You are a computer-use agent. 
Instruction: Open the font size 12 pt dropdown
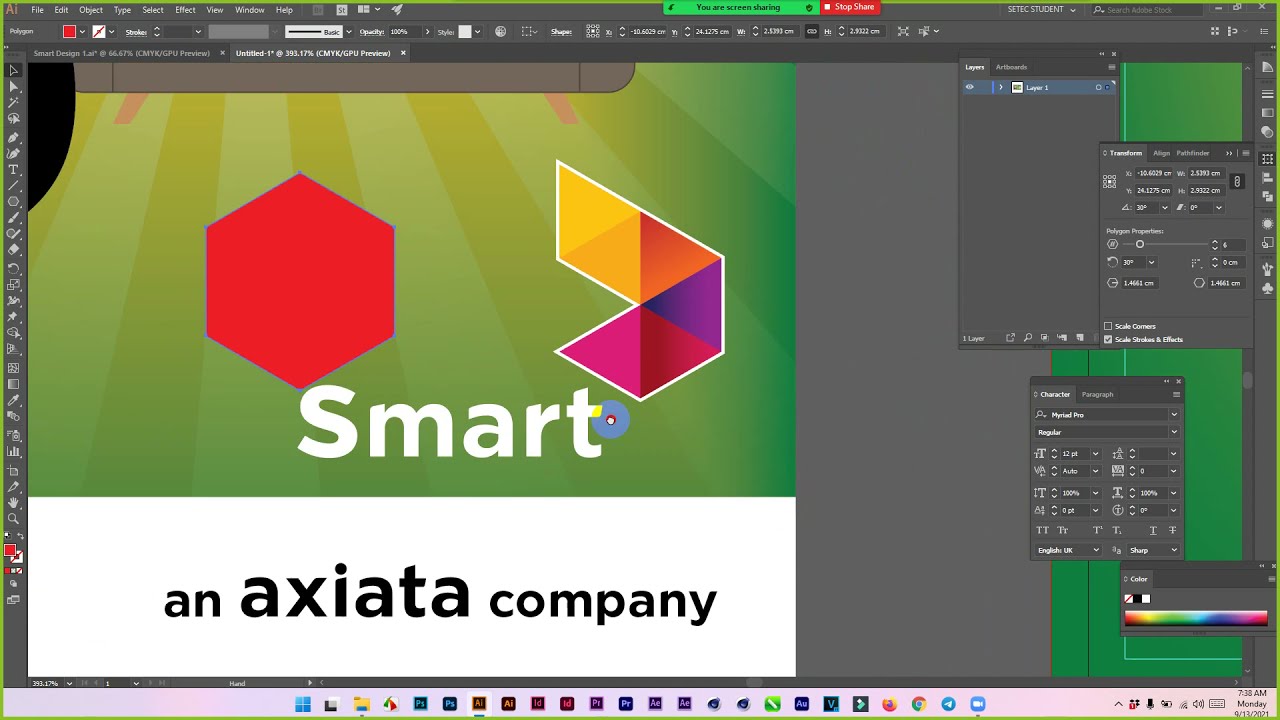(x=1095, y=454)
